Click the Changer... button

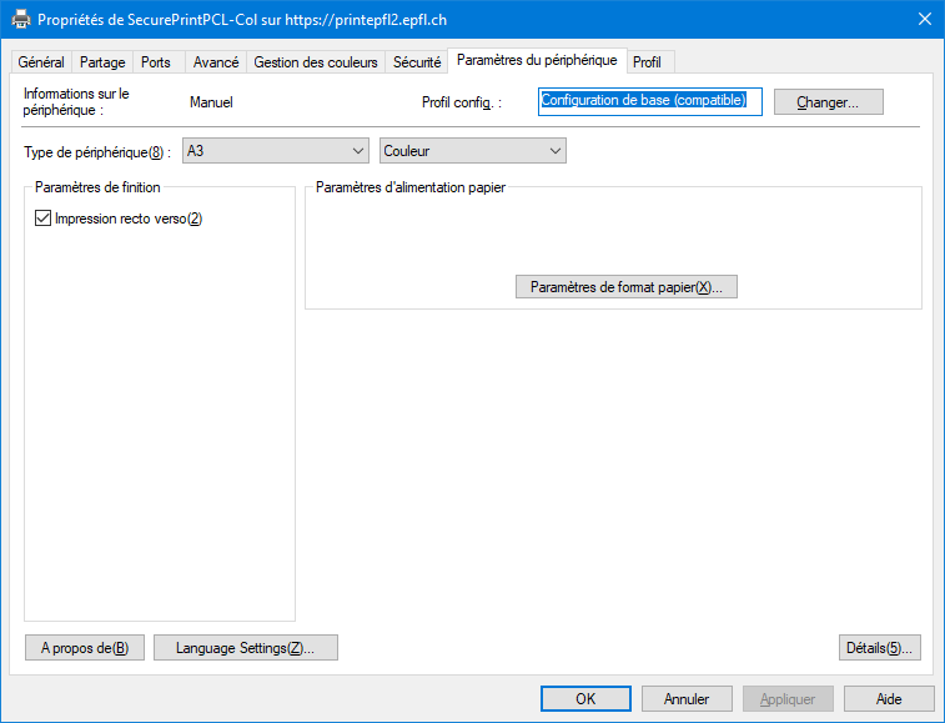[x=828, y=102]
